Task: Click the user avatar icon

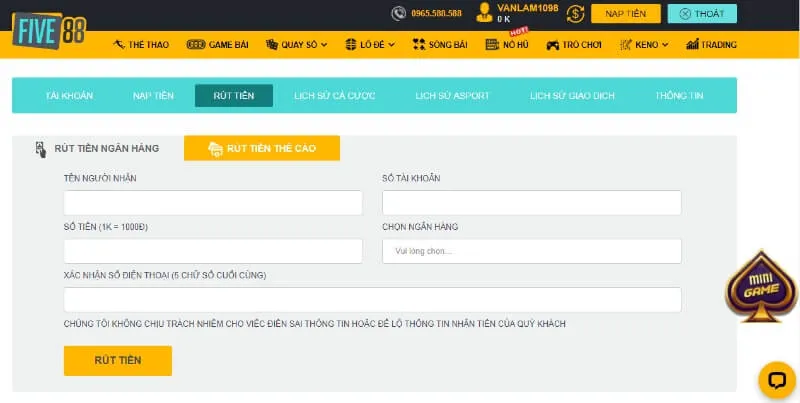Action: 484,13
